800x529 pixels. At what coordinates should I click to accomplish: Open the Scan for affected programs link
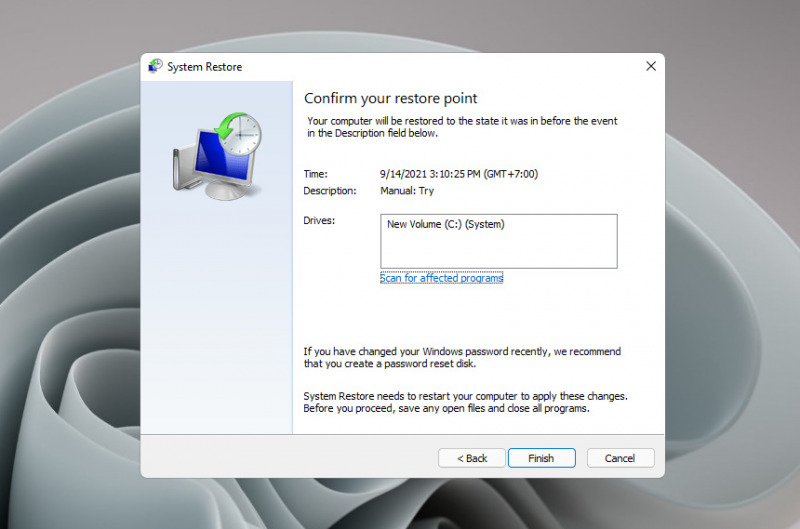point(441,279)
